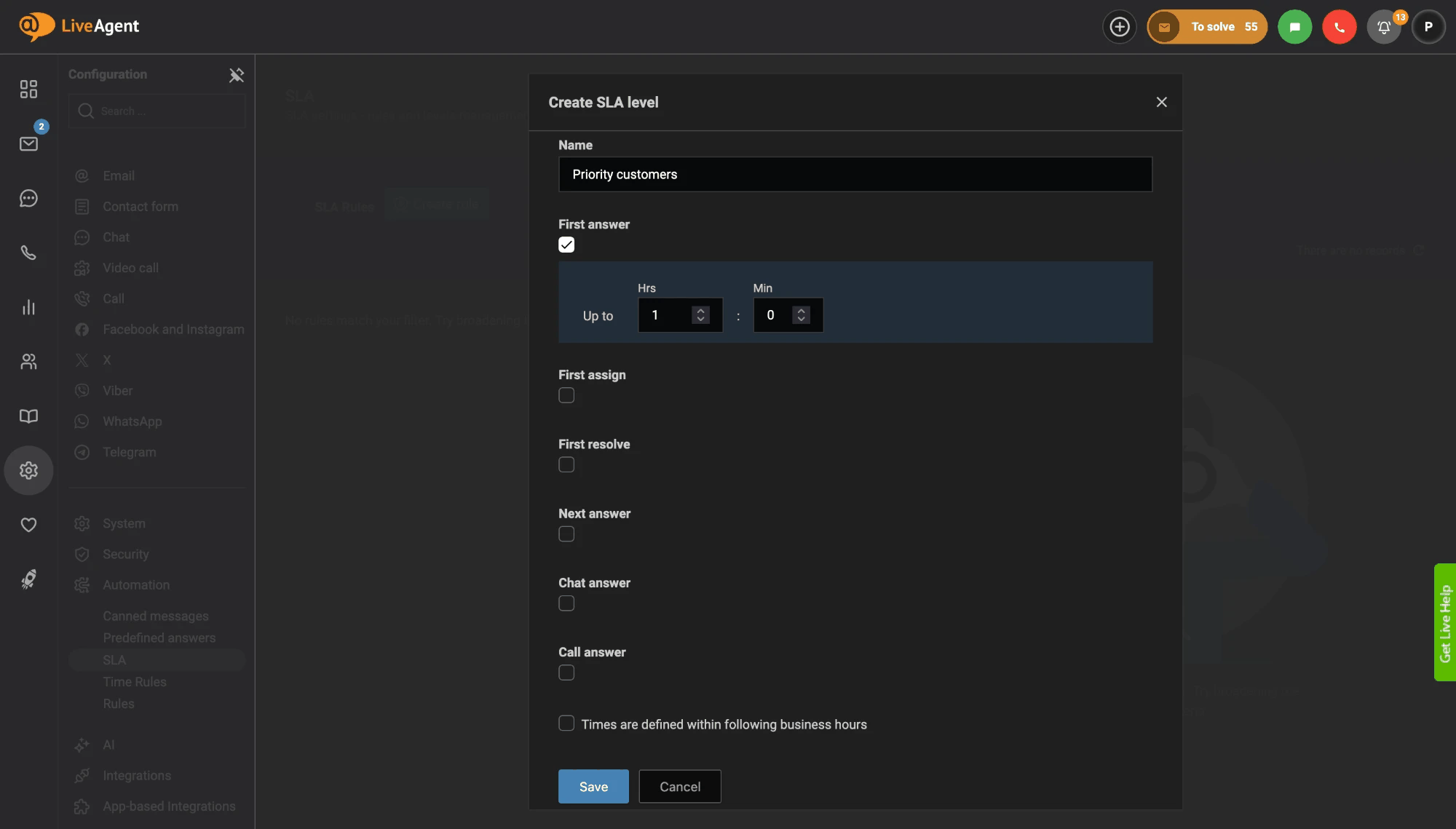1456x829 pixels.
Task: Open the heart icon in left sidebar
Action: click(x=28, y=525)
